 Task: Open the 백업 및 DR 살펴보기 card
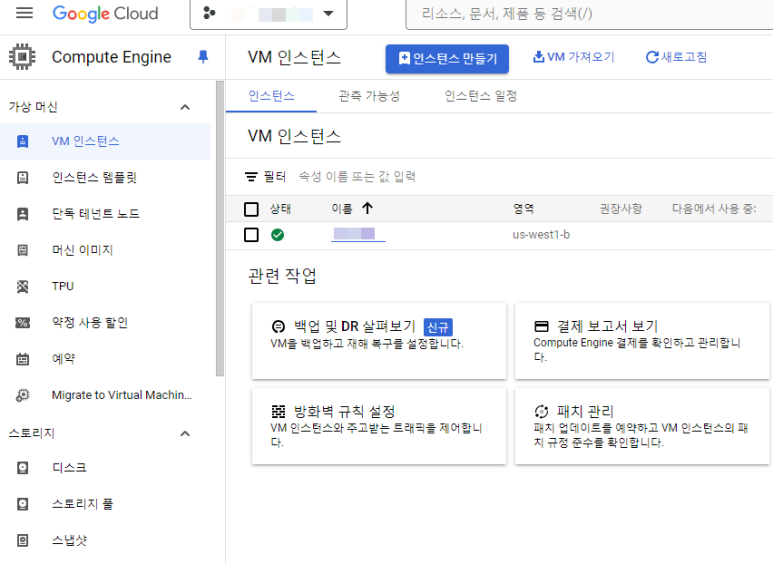tap(379, 341)
